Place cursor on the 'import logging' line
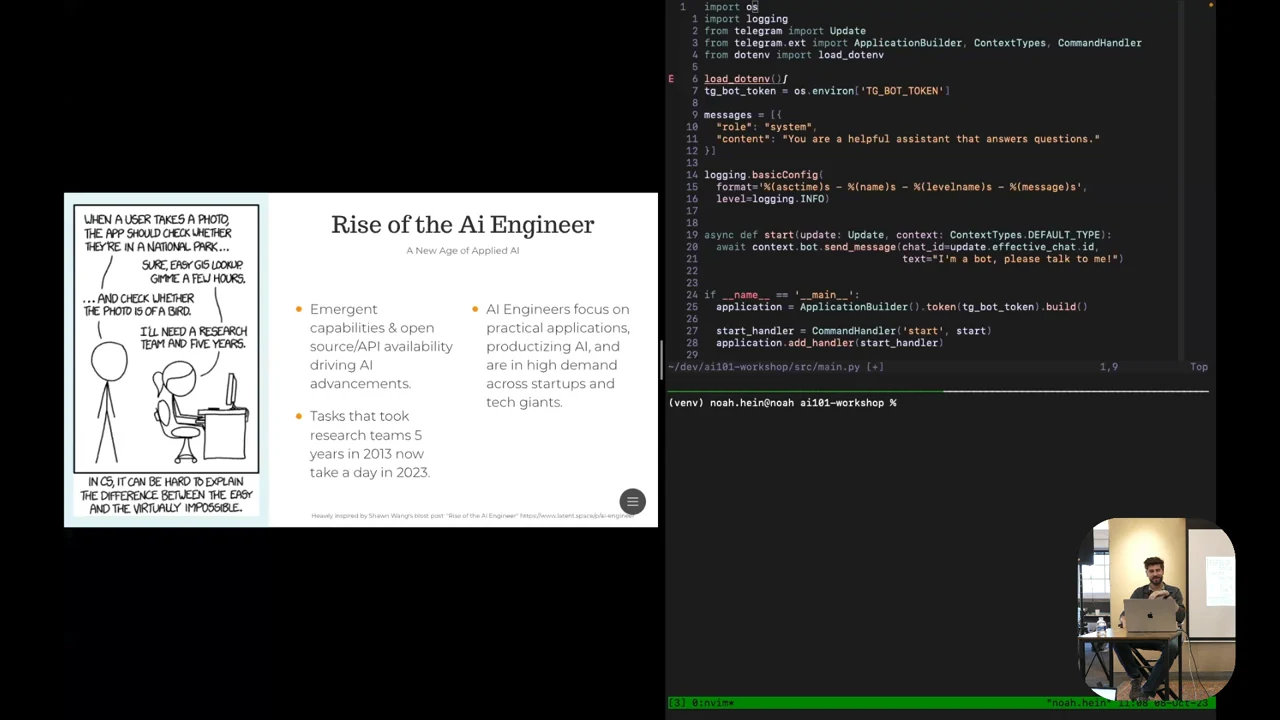Screen dimensions: 1280x720 coord(746,19)
